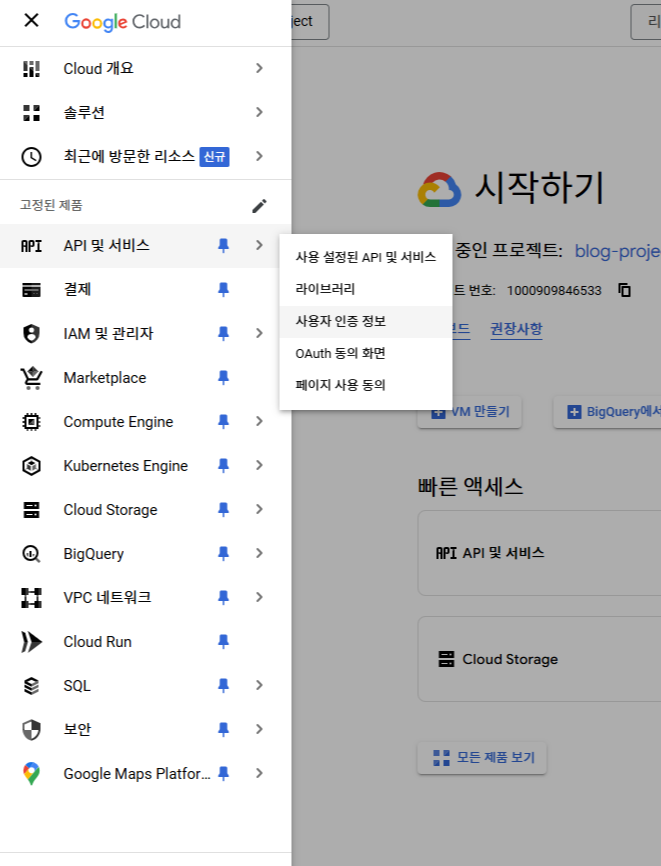Unpin BigQuery from pinned products
The height and width of the screenshot is (866, 661).
tap(223, 553)
